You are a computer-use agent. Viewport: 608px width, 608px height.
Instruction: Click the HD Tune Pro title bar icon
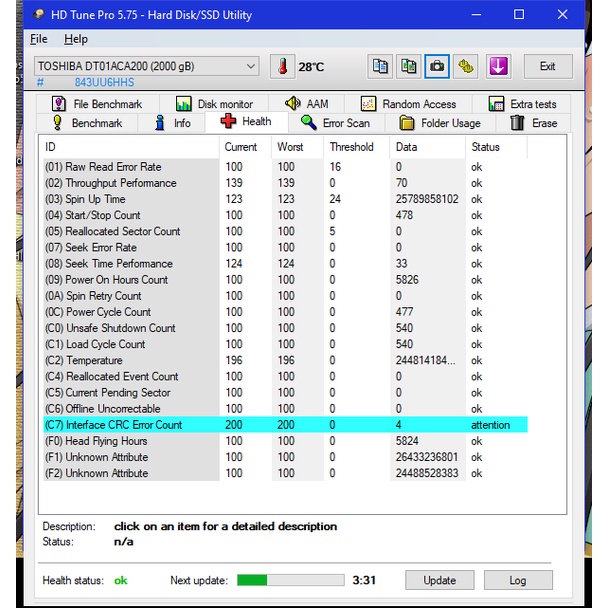pos(38,15)
